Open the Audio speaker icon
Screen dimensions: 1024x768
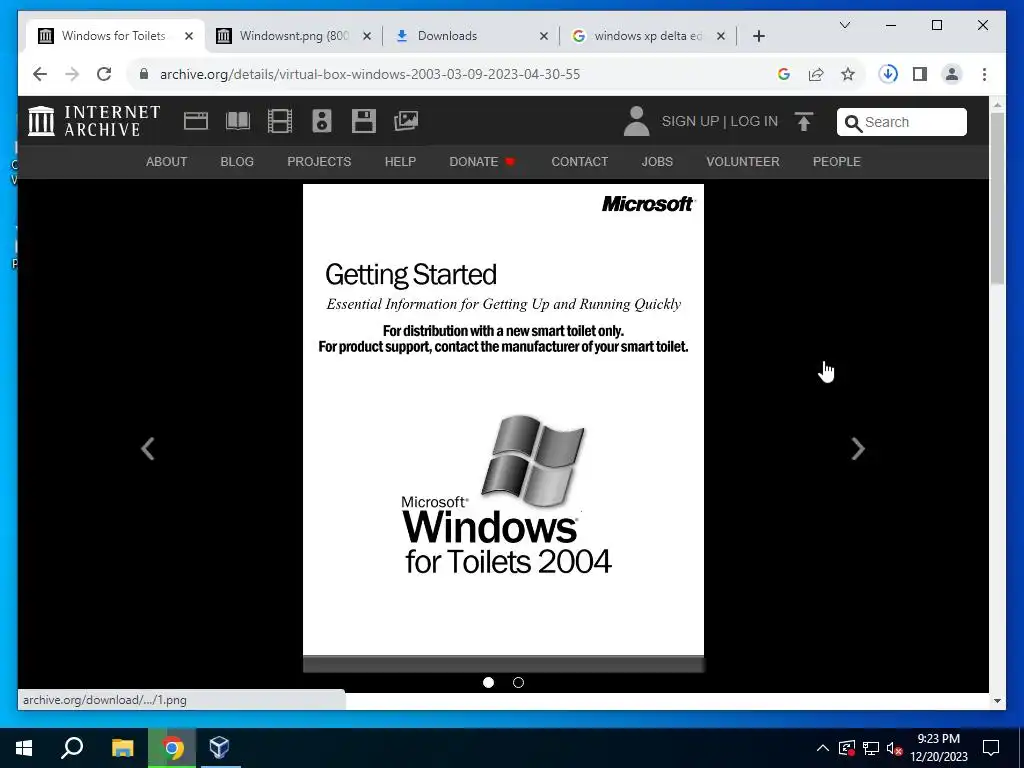pyautogui.click(x=322, y=121)
